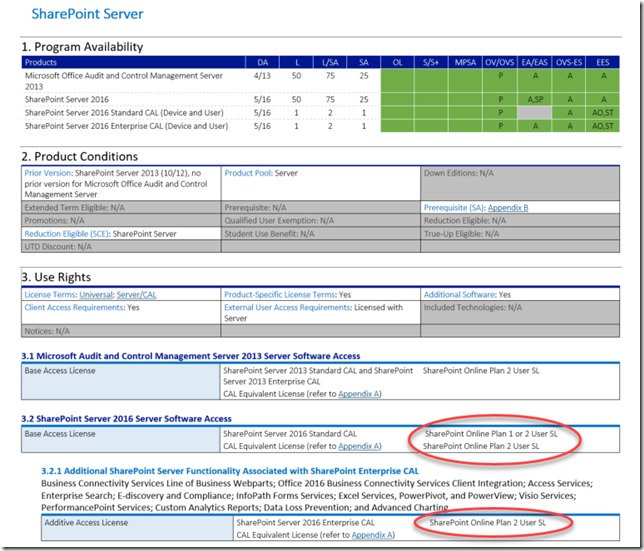Click the EES column header
The width and height of the screenshot is (644, 551).
(603, 62)
